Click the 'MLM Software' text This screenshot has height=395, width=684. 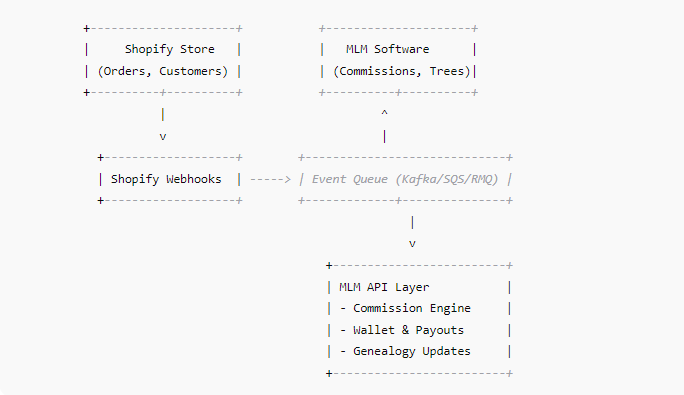(387, 49)
